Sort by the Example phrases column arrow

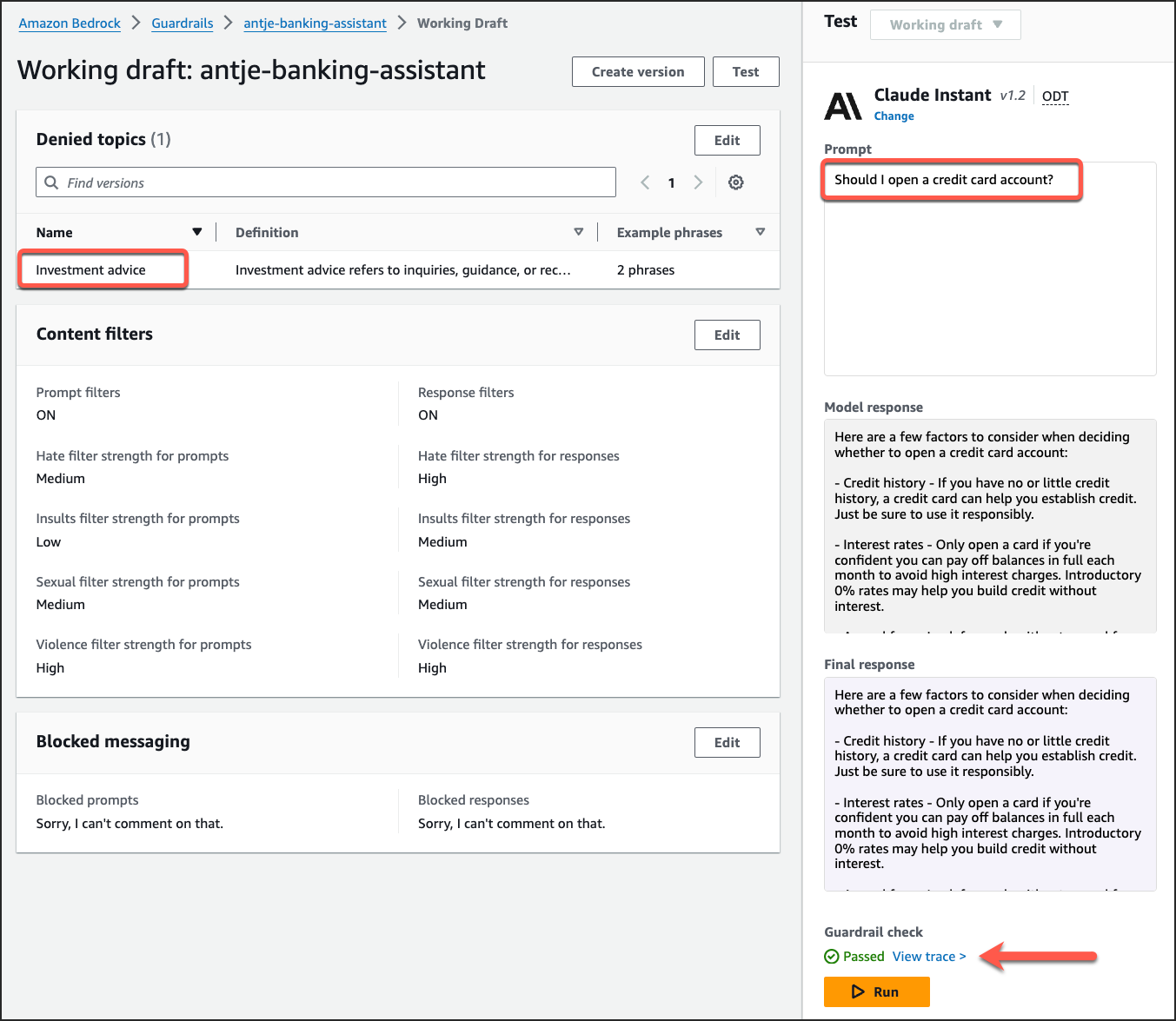coord(761,232)
